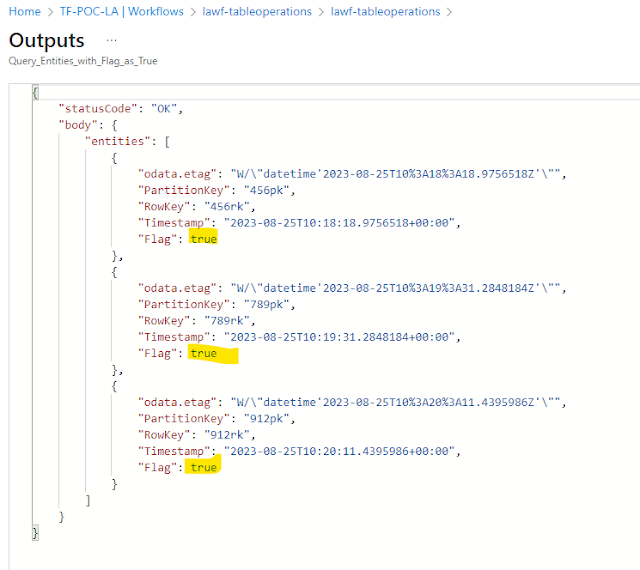Open the last lawf-tableoperations breadcrumb
The image size is (640, 570).
pos(385,11)
